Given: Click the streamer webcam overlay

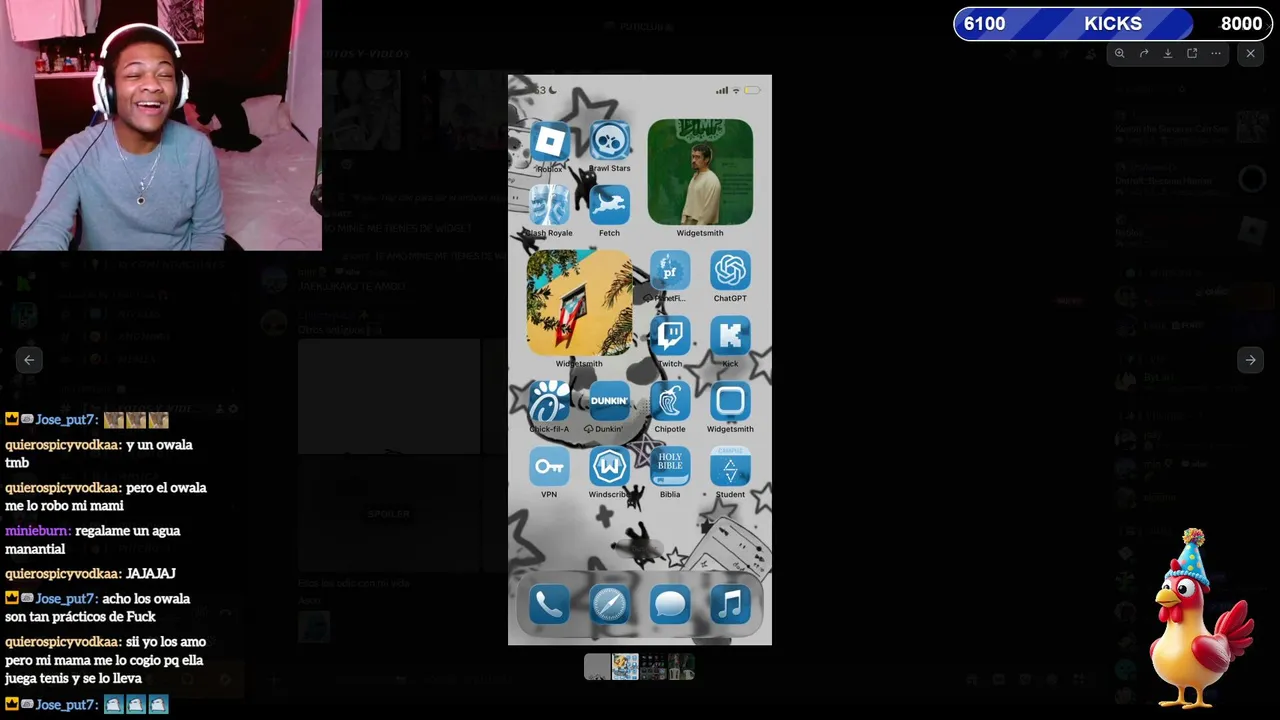Looking at the screenshot, I should [161, 125].
